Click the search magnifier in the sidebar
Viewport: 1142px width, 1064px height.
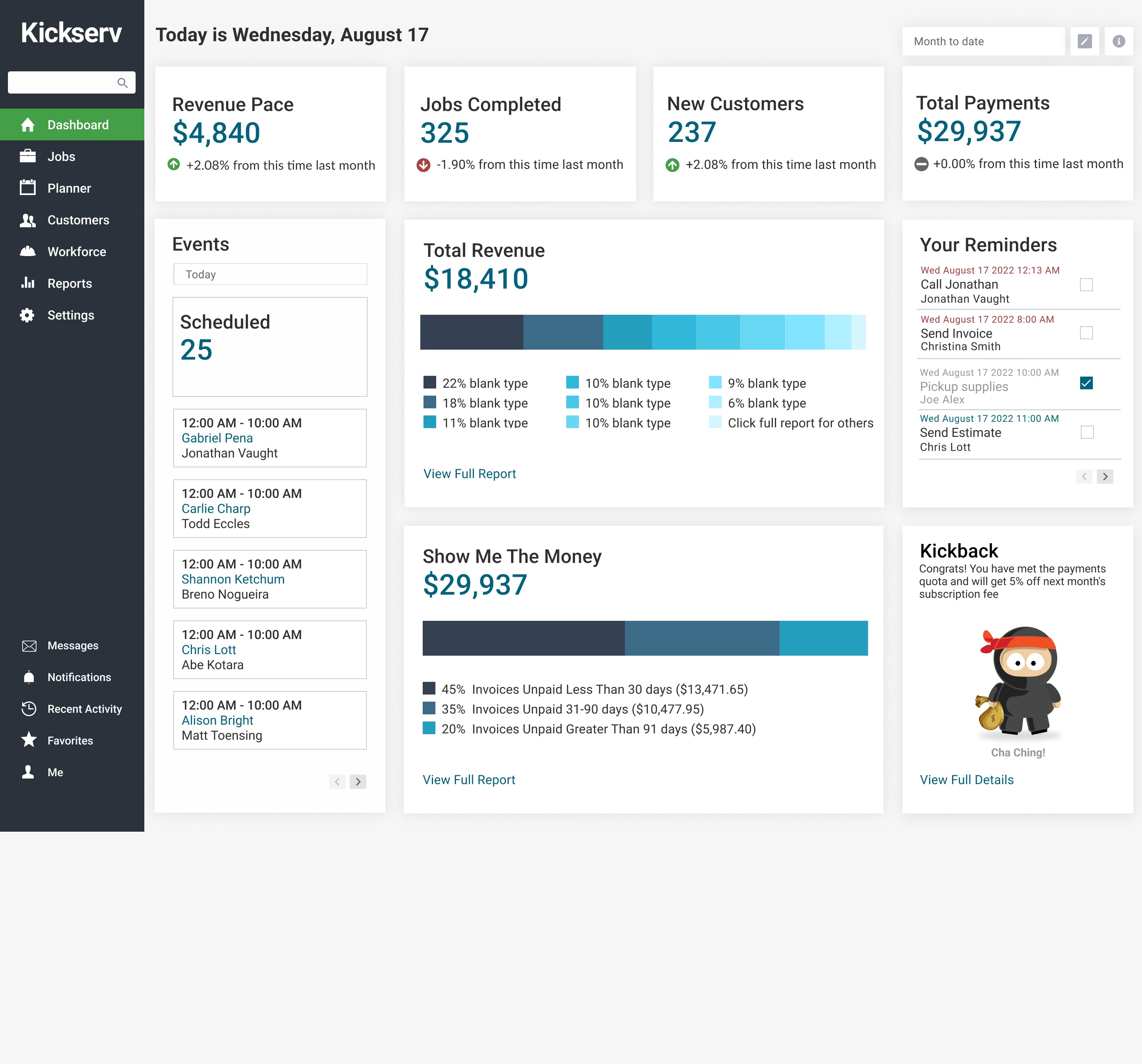tap(123, 82)
